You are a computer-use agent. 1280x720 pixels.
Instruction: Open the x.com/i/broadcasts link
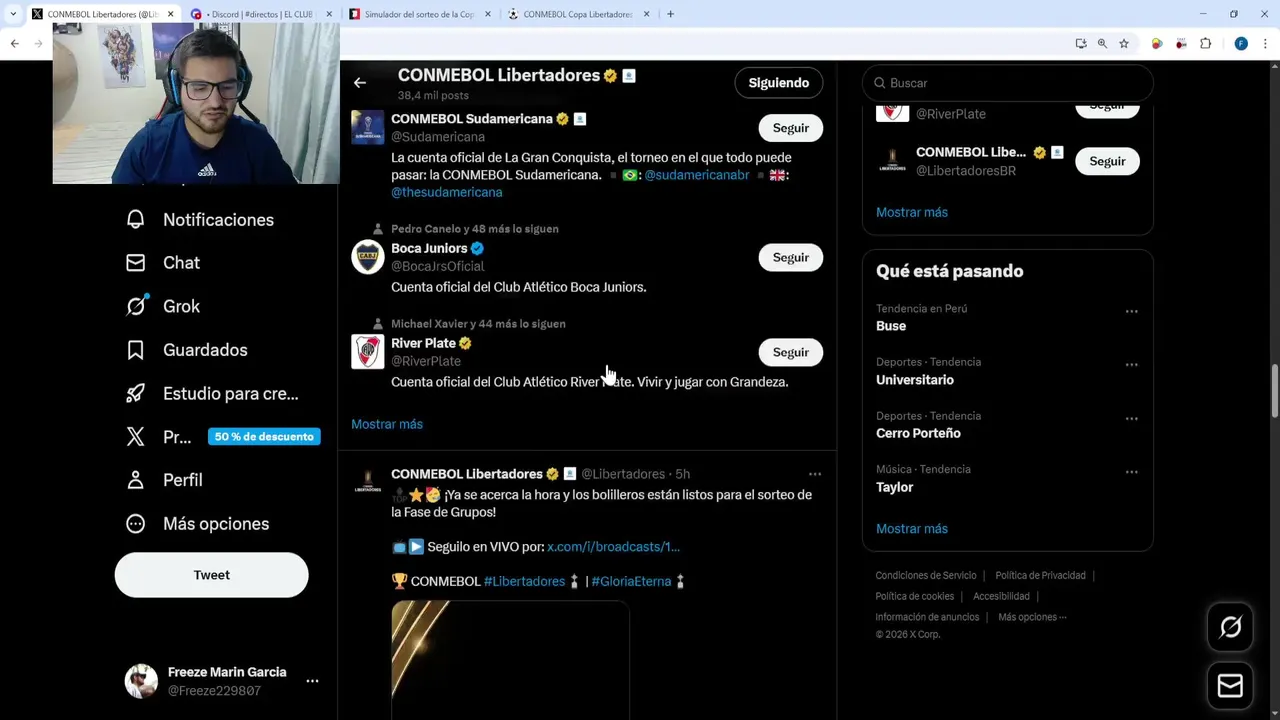[613, 547]
